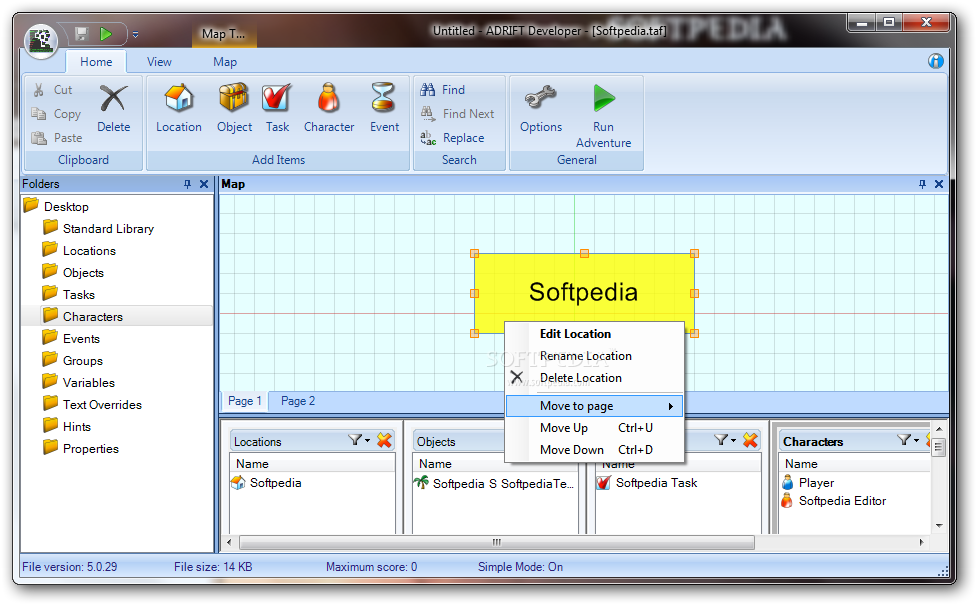Open the blue info help icon
Screen dimensions: 977x605
click(x=935, y=61)
